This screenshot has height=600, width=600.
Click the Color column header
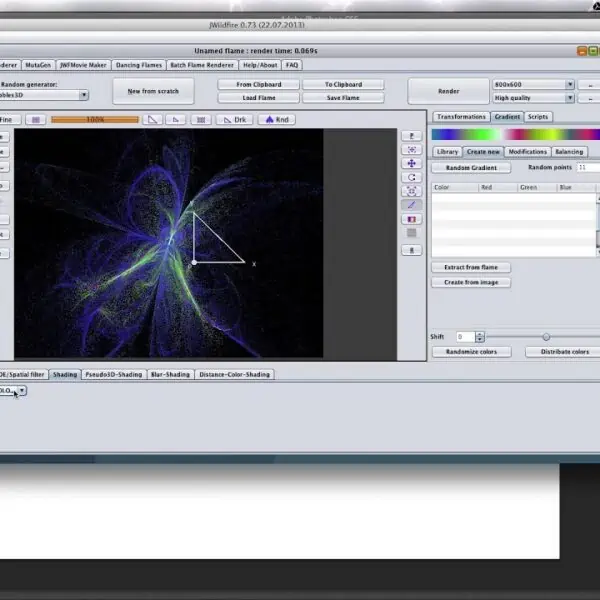[x=455, y=188]
